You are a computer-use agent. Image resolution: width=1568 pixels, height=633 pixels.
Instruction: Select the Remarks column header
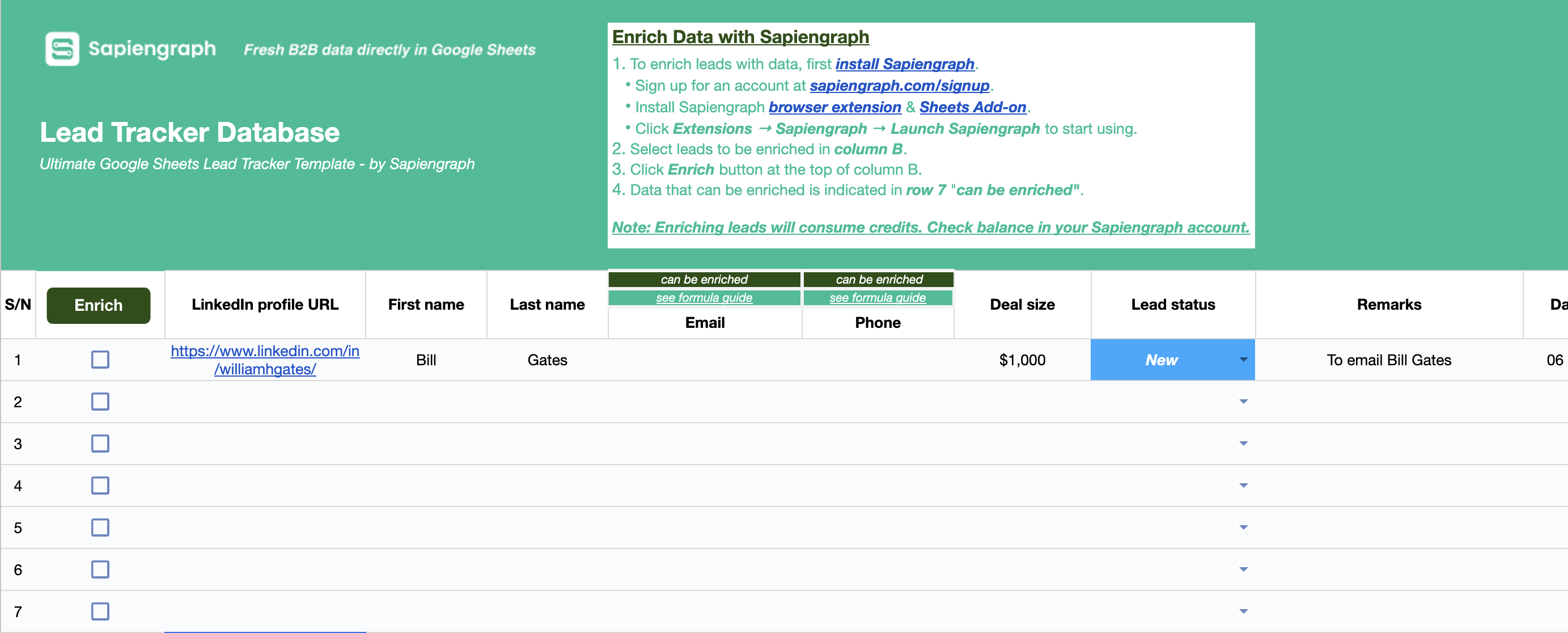tap(1389, 305)
